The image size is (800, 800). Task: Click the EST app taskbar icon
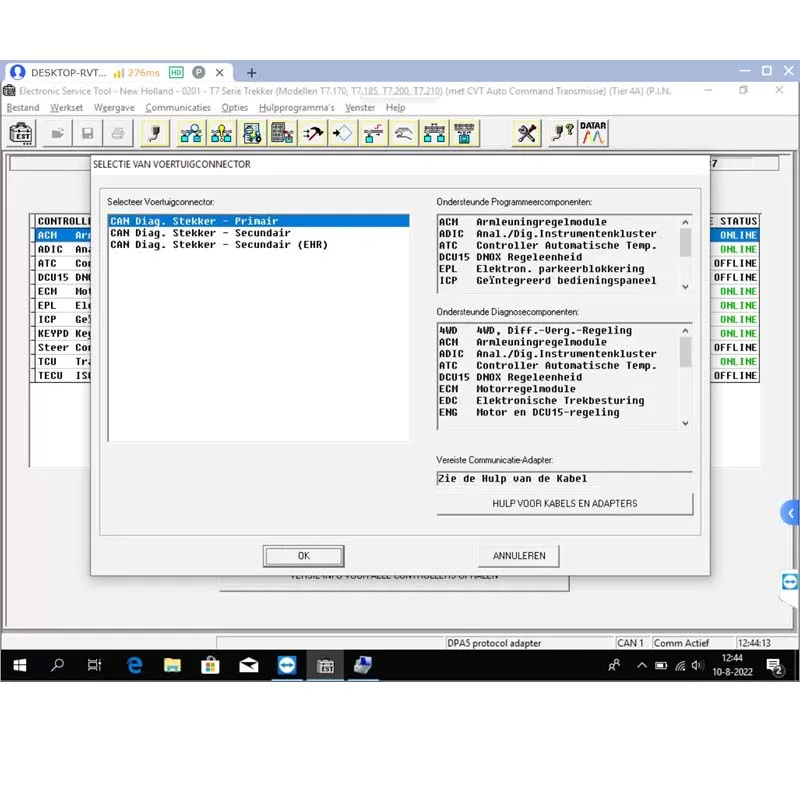click(x=325, y=665)
